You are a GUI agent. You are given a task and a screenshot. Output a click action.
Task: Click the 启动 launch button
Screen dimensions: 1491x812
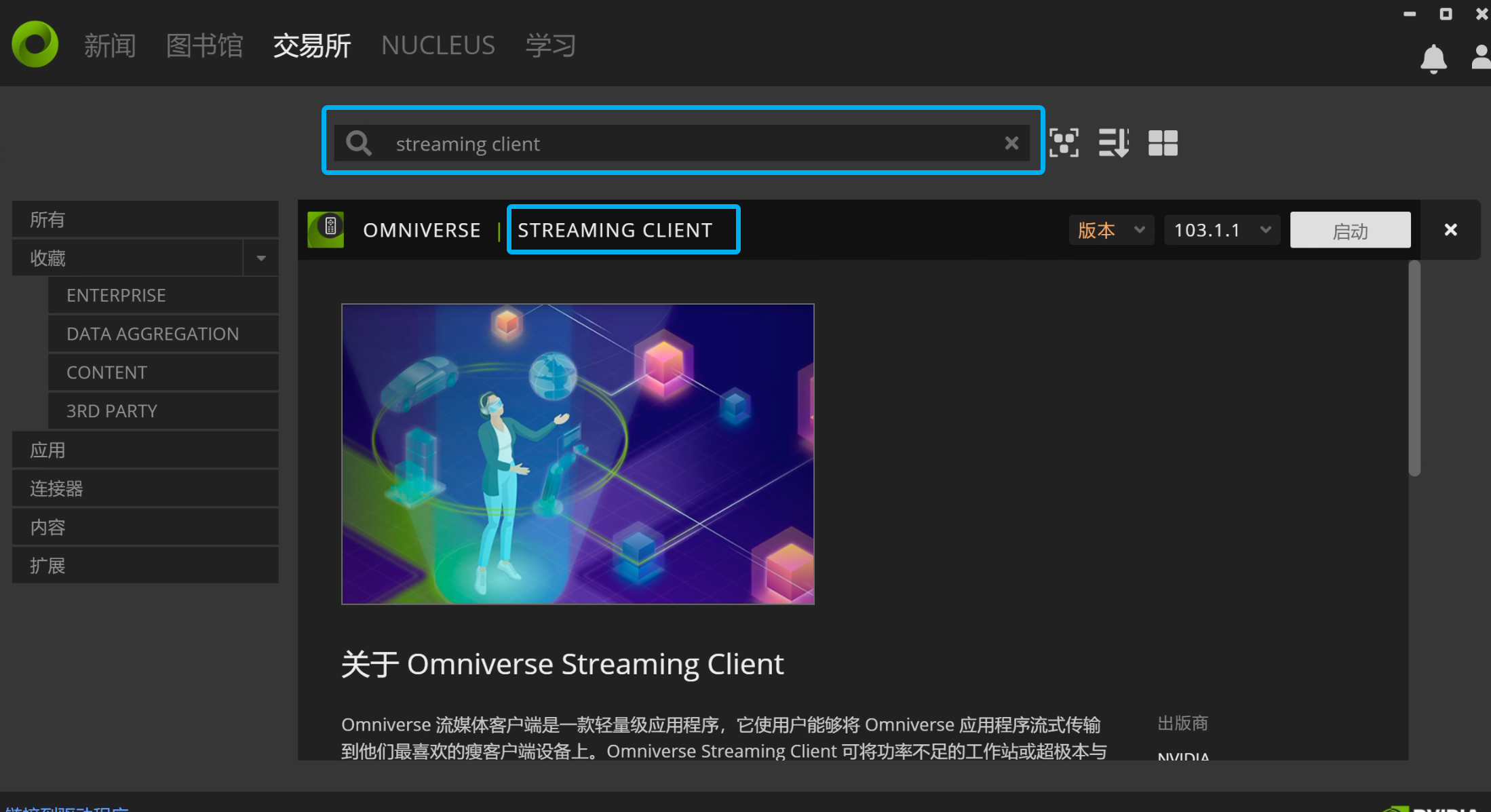(1350, 230)
